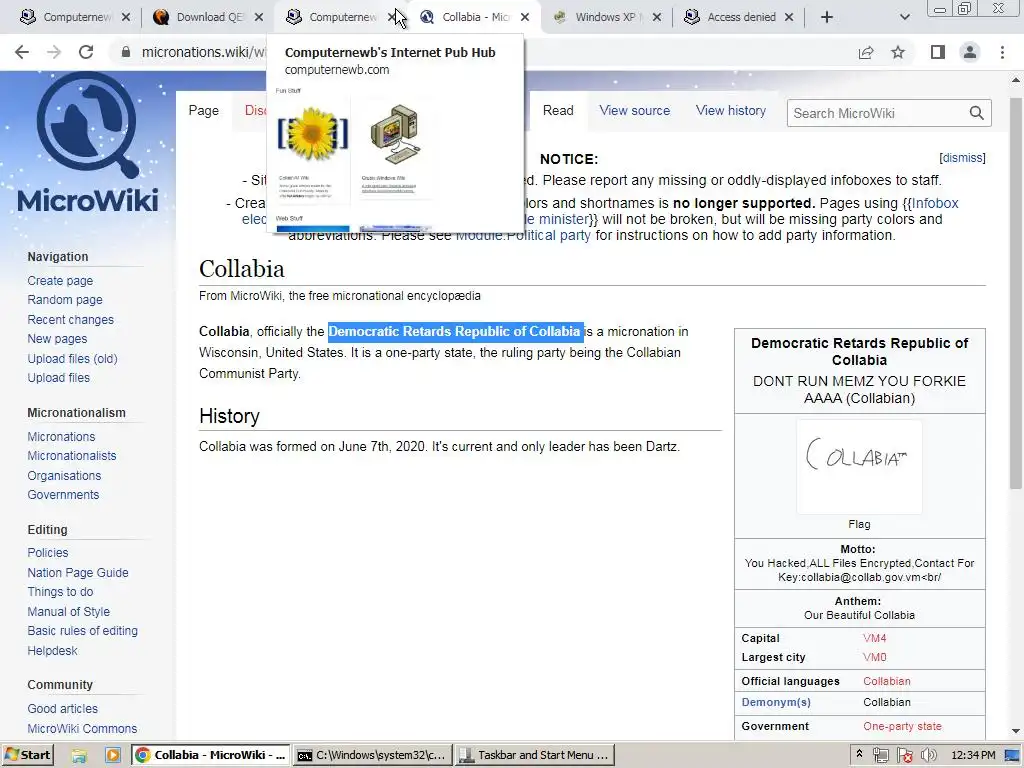Viewport: 1024px width, 768px height.
Task: Open the New pages link
Action: click(57, 339)
